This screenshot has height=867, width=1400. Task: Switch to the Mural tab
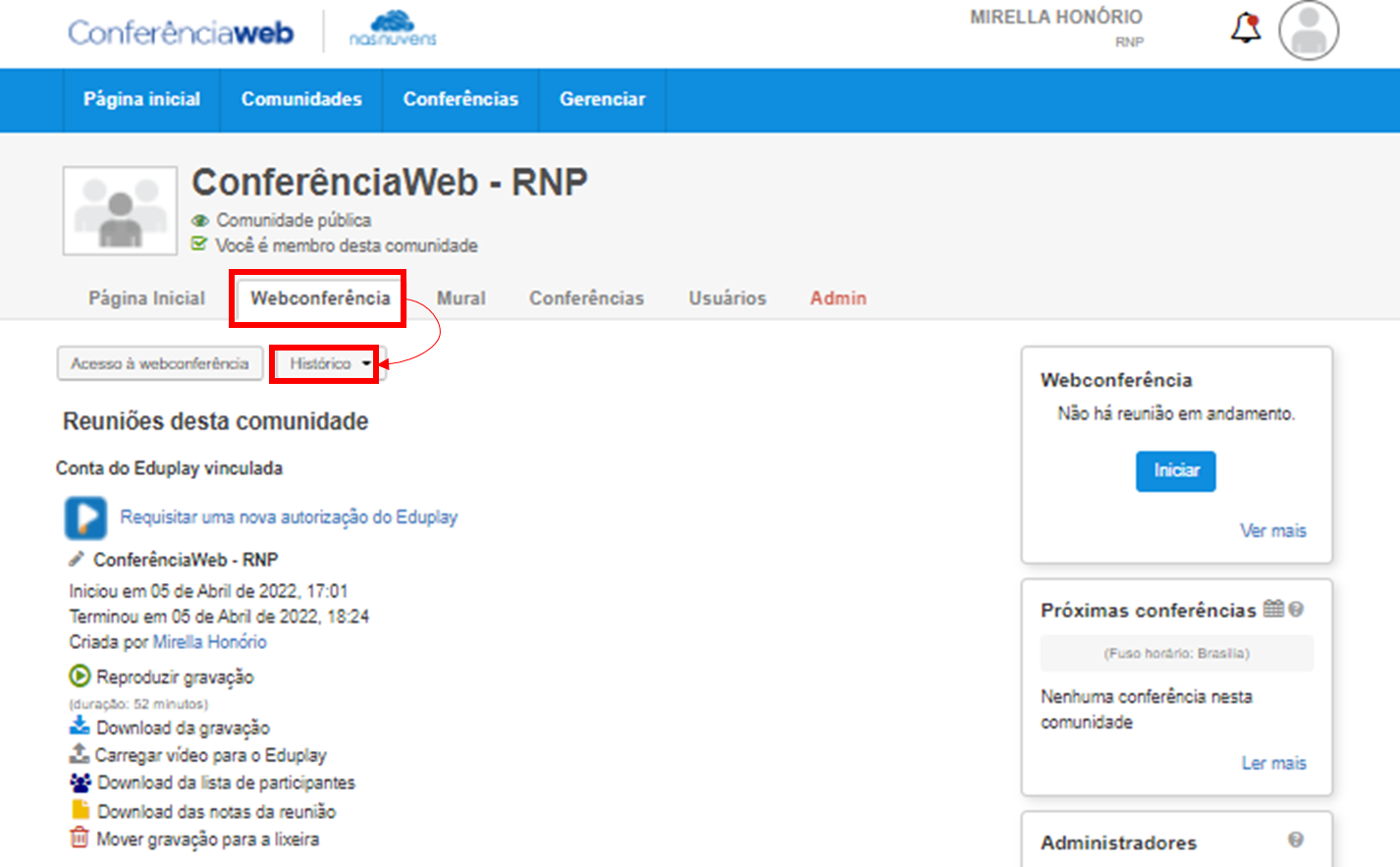pos(461,298)
